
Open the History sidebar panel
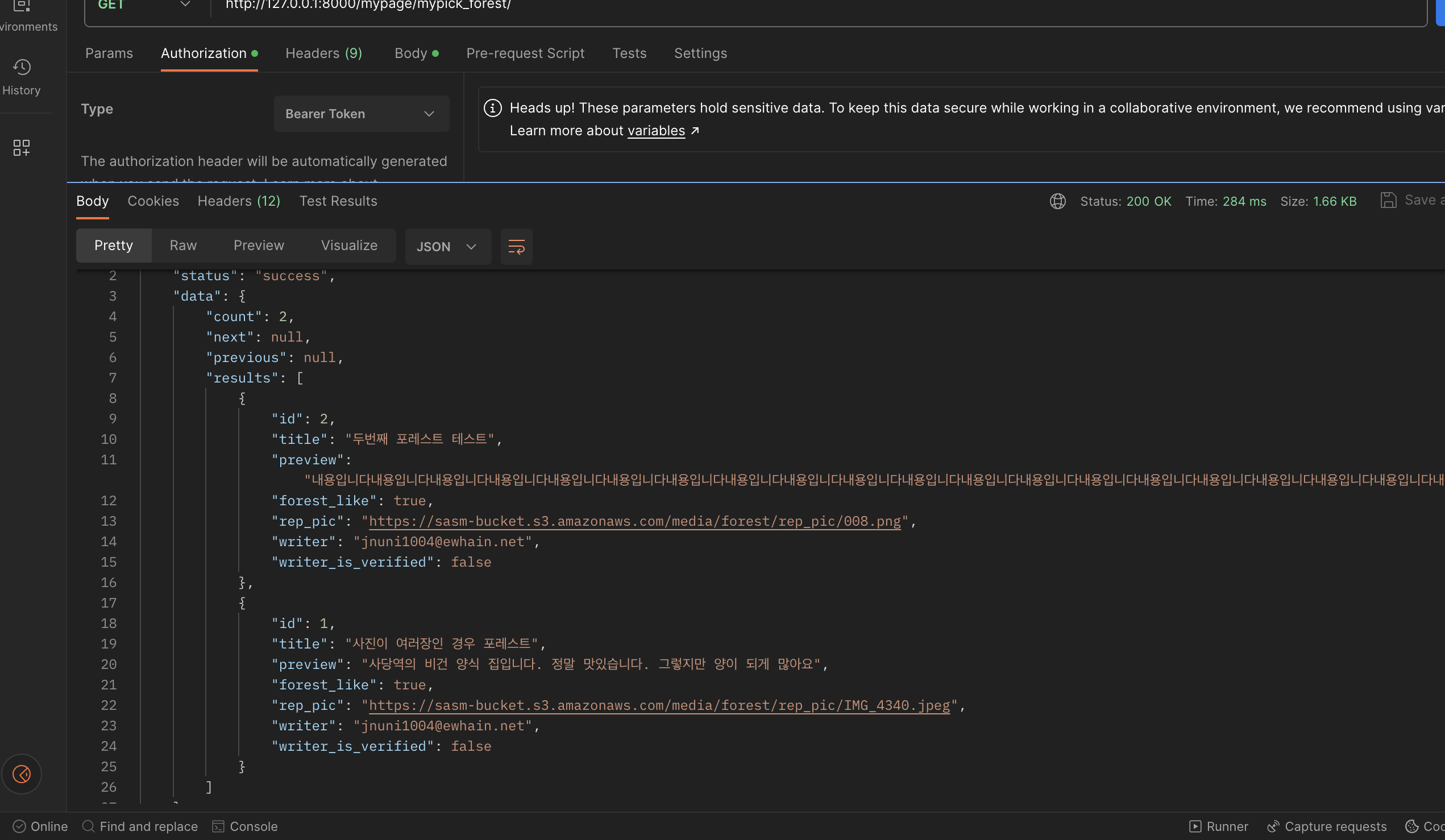(x=22, y=77)
